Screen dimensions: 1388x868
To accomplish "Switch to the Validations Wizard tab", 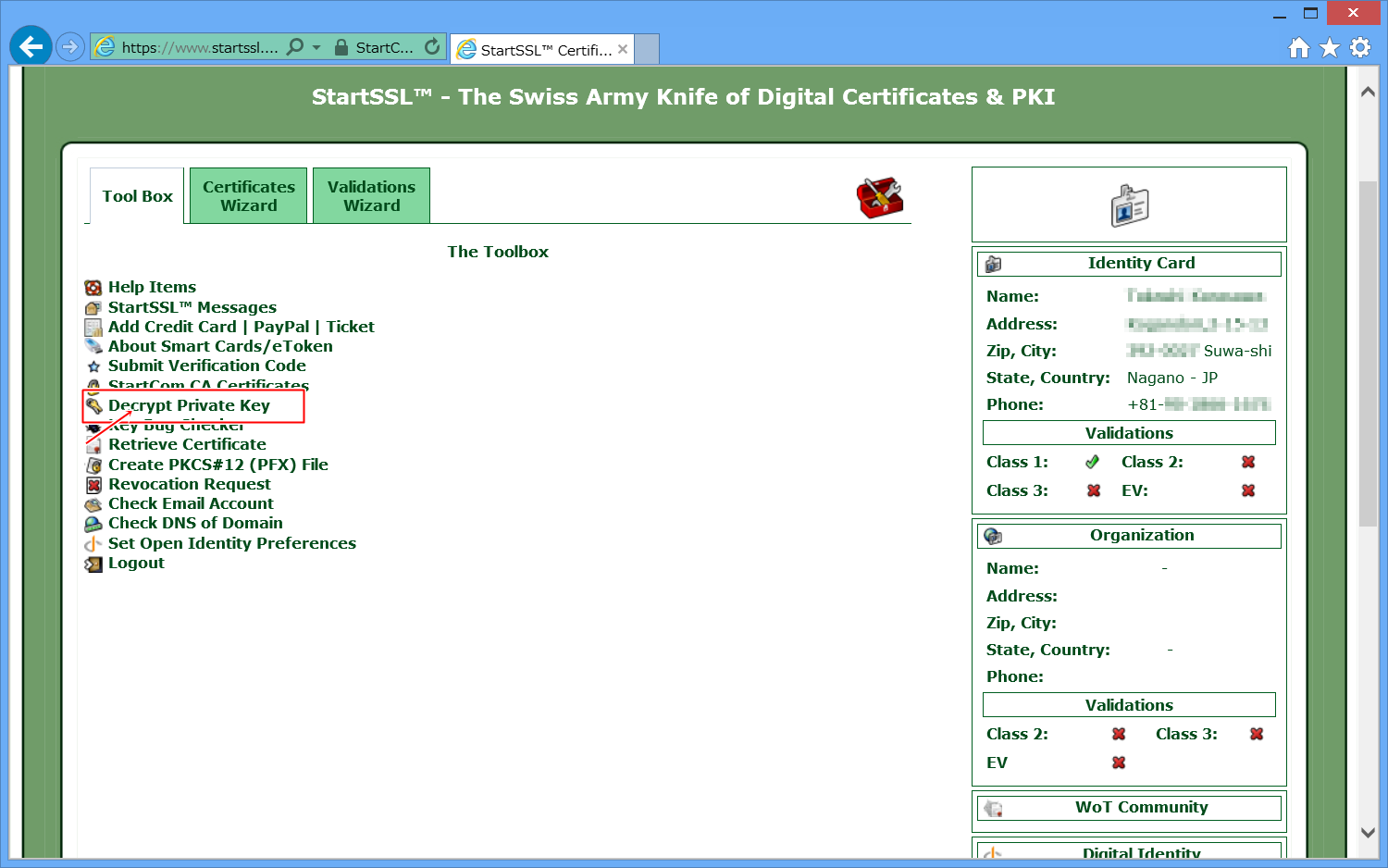I will [371, 196].
